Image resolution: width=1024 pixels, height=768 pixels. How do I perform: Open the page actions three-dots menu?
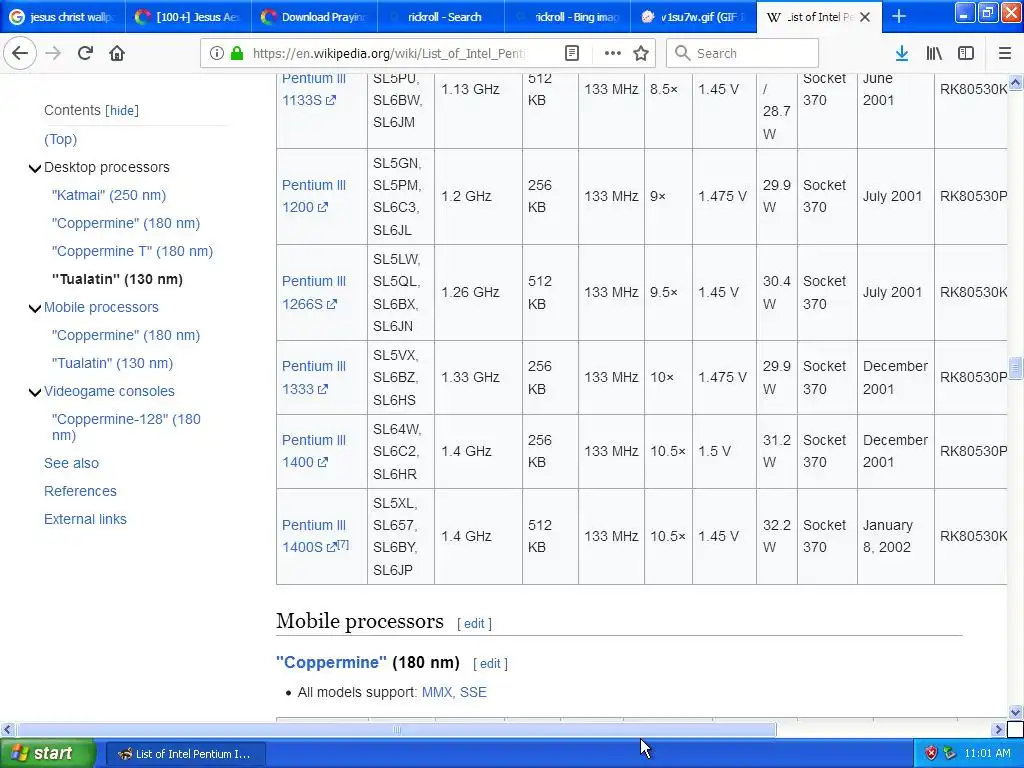[613, 54]
